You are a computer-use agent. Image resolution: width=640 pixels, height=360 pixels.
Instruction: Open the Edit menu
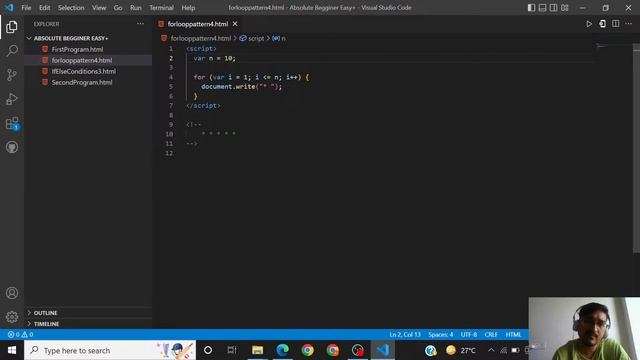click(x=44, y=8)
